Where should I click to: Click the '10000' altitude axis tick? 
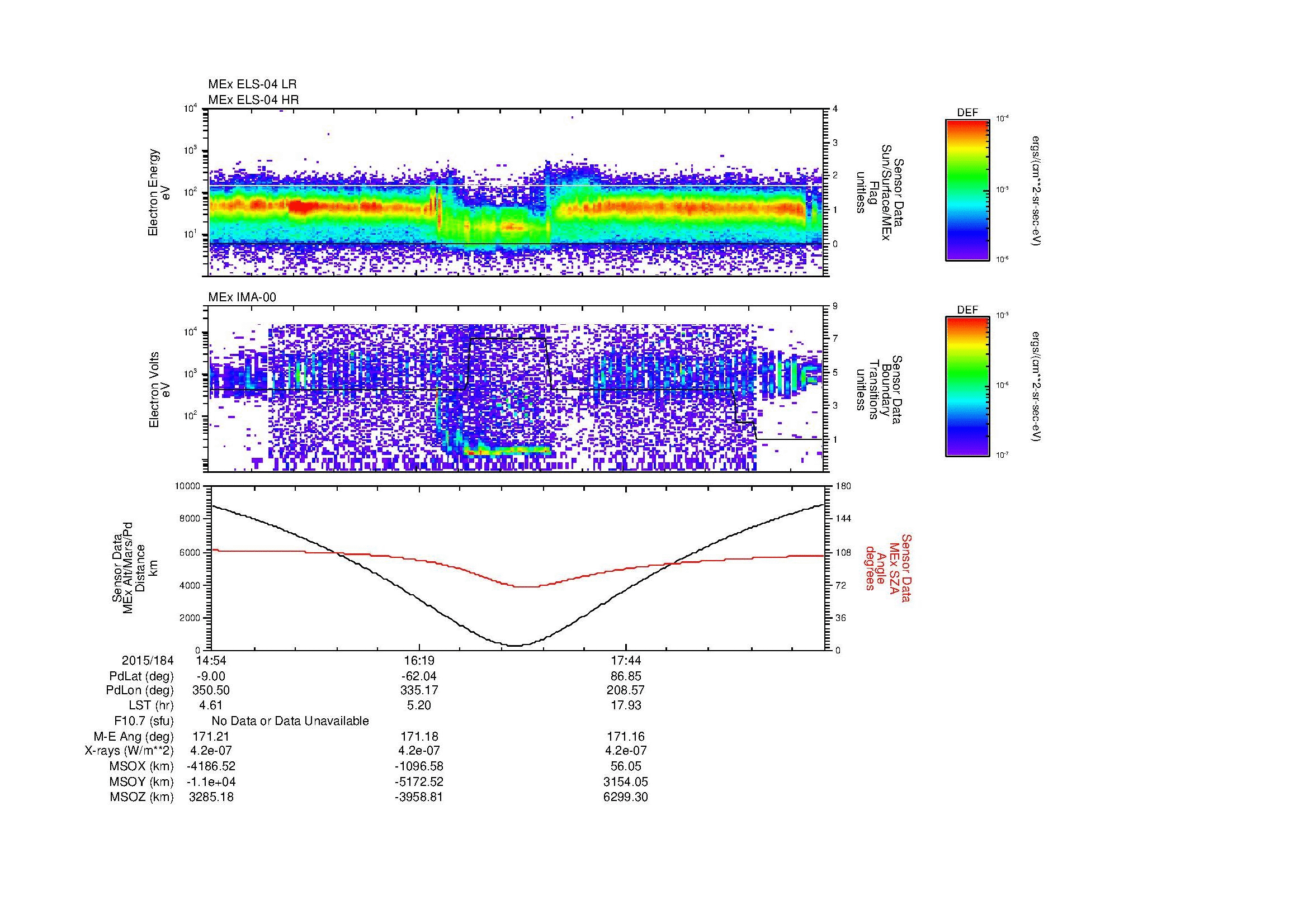188,486
